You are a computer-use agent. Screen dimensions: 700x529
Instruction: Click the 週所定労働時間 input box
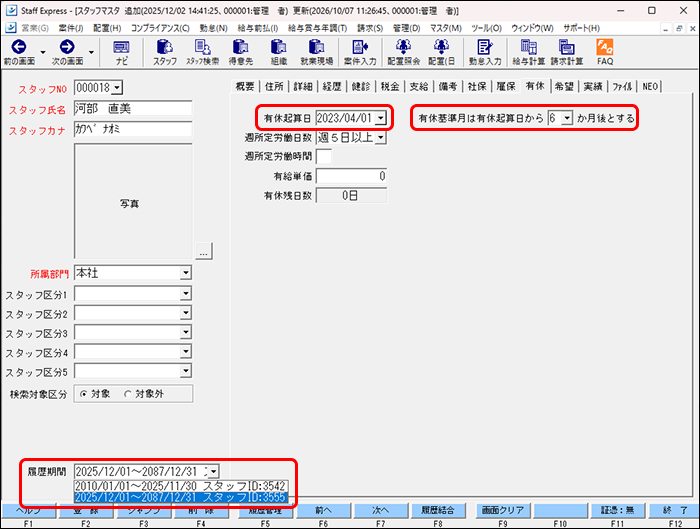[x=324, y=156]
